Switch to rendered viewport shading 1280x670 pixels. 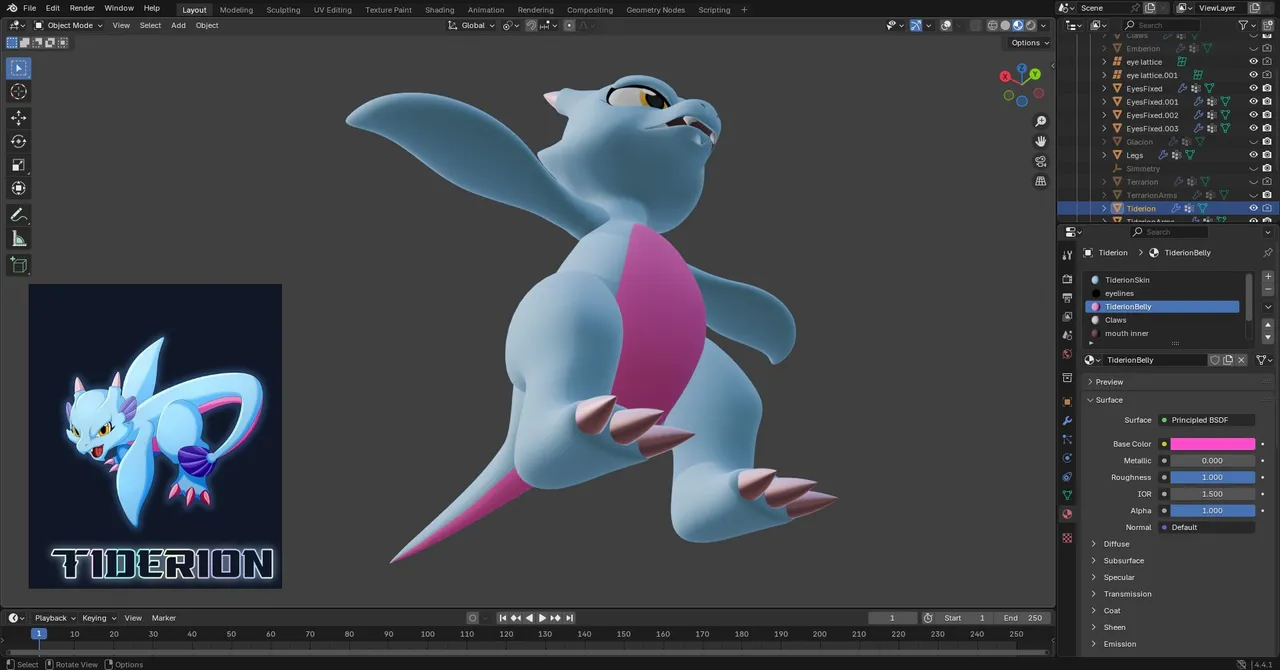point(1030,25)
